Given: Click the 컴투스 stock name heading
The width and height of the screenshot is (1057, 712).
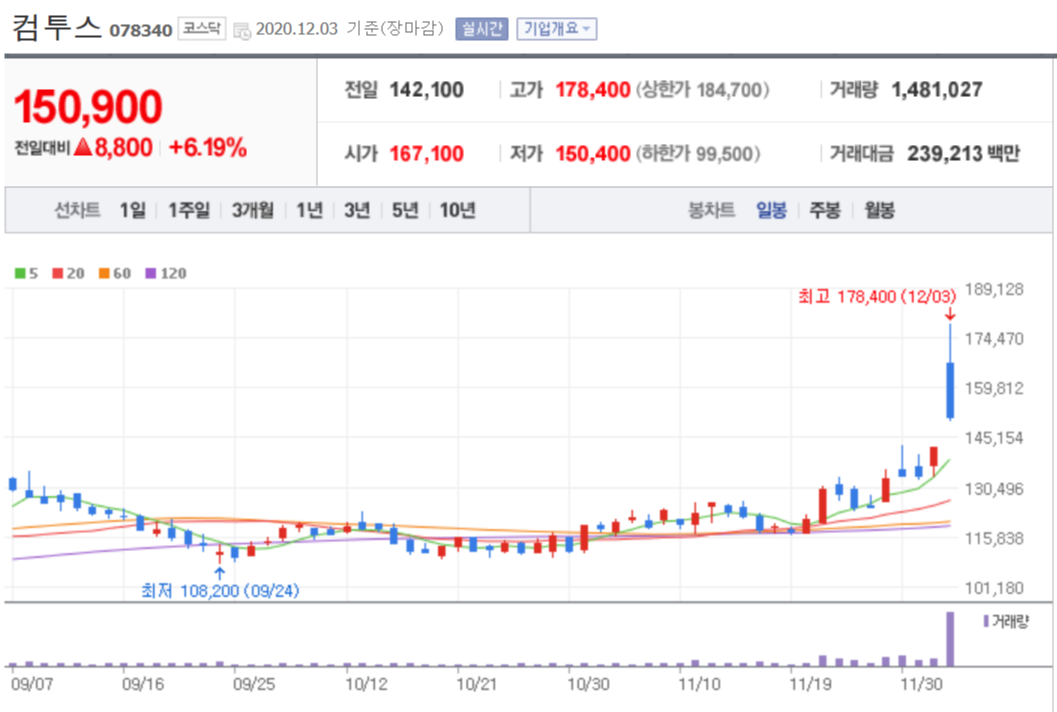Looking at the screenshot, I should [x=57, y=28].
